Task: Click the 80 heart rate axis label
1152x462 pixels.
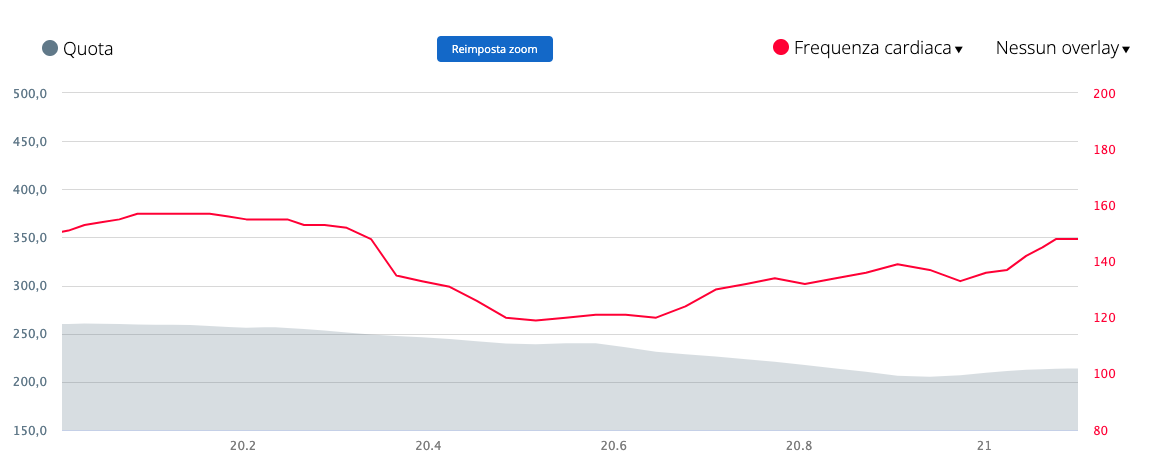Action: [1102, 431]
